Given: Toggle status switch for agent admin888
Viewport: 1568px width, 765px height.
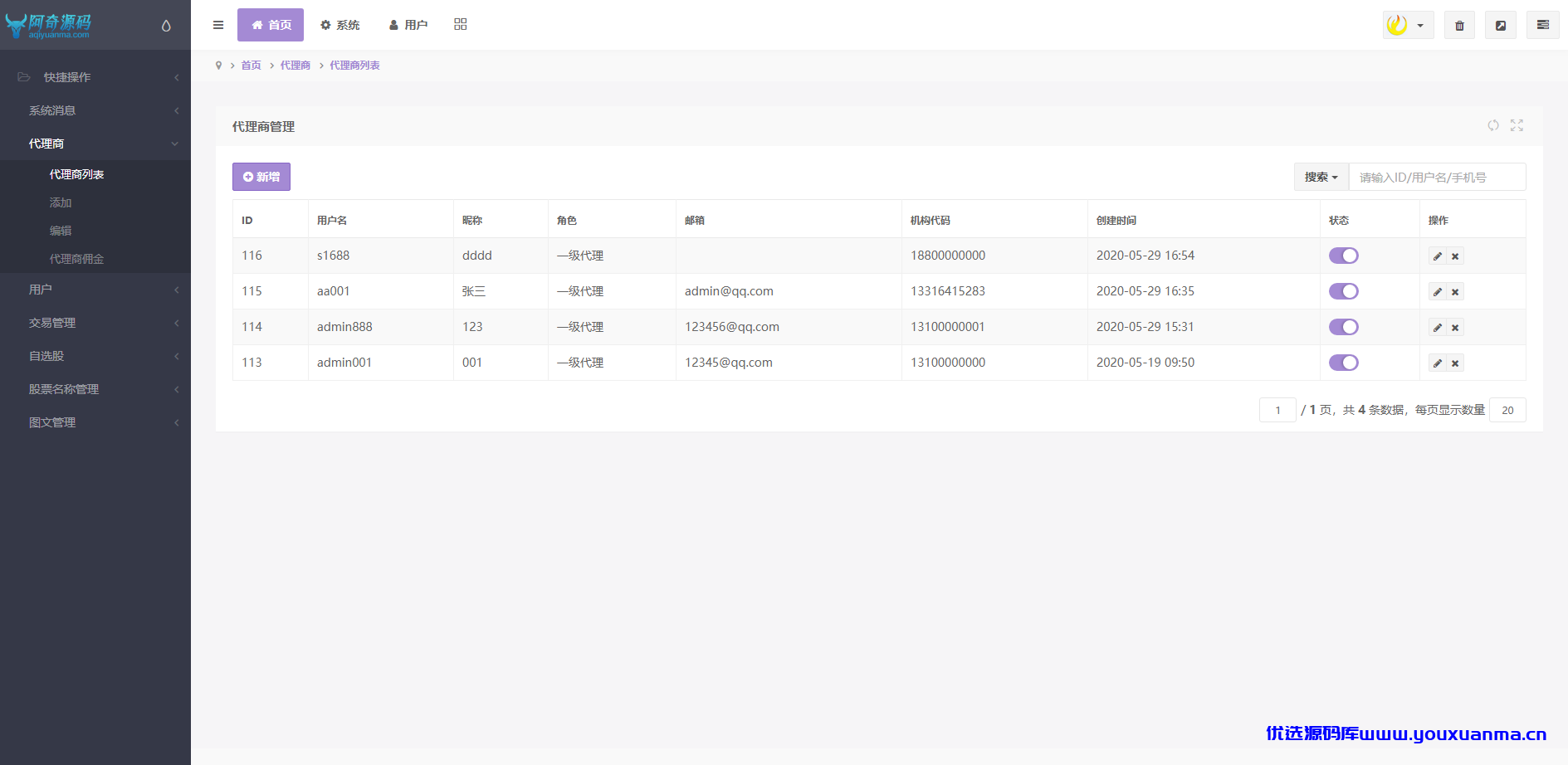Looking at the screenshot, I should (1344, 327).
